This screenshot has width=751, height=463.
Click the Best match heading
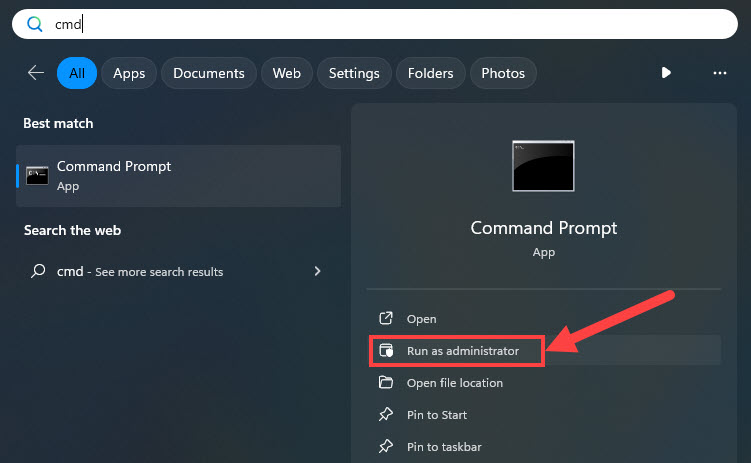58,123
